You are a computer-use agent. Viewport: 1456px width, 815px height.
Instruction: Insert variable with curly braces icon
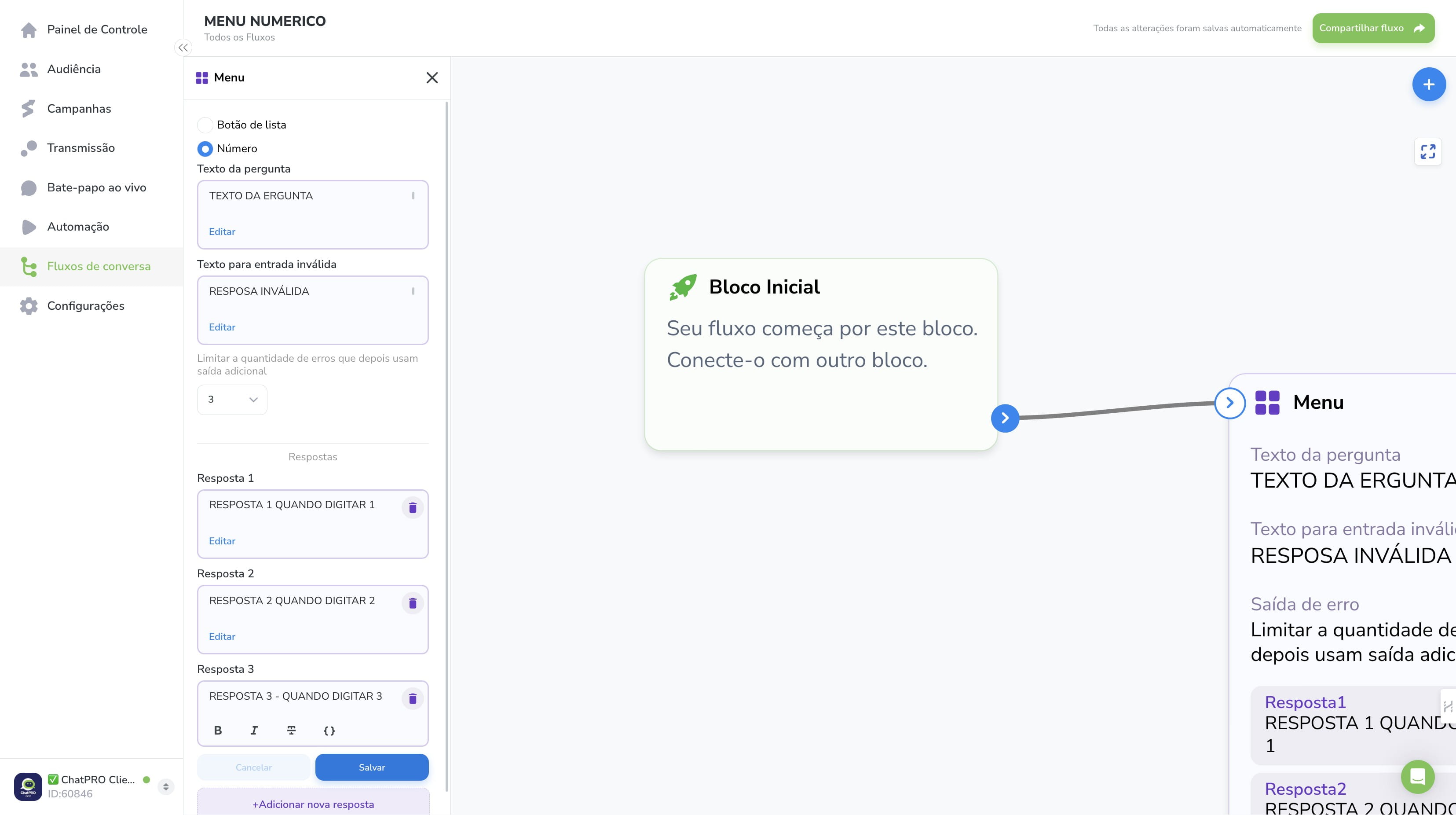click(329, 730)
